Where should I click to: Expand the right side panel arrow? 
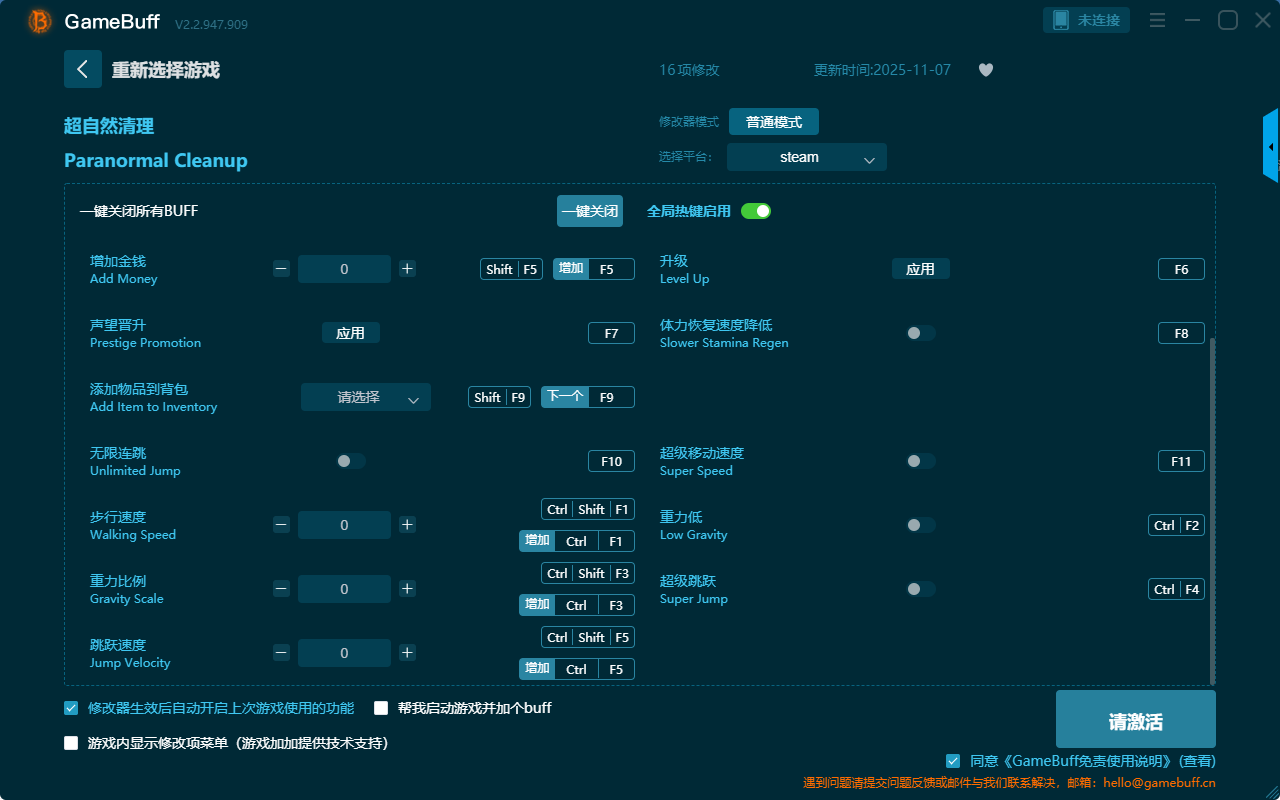pyautogui.click(x=1271, y=147)
